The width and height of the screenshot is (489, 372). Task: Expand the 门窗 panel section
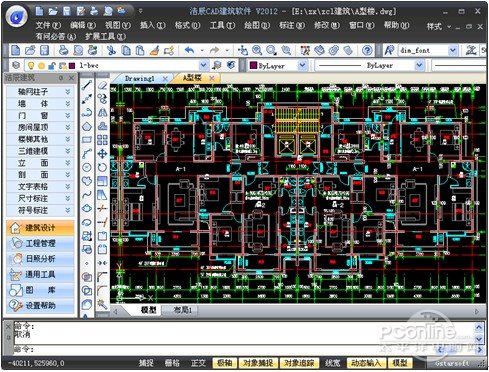pos(40,115)
